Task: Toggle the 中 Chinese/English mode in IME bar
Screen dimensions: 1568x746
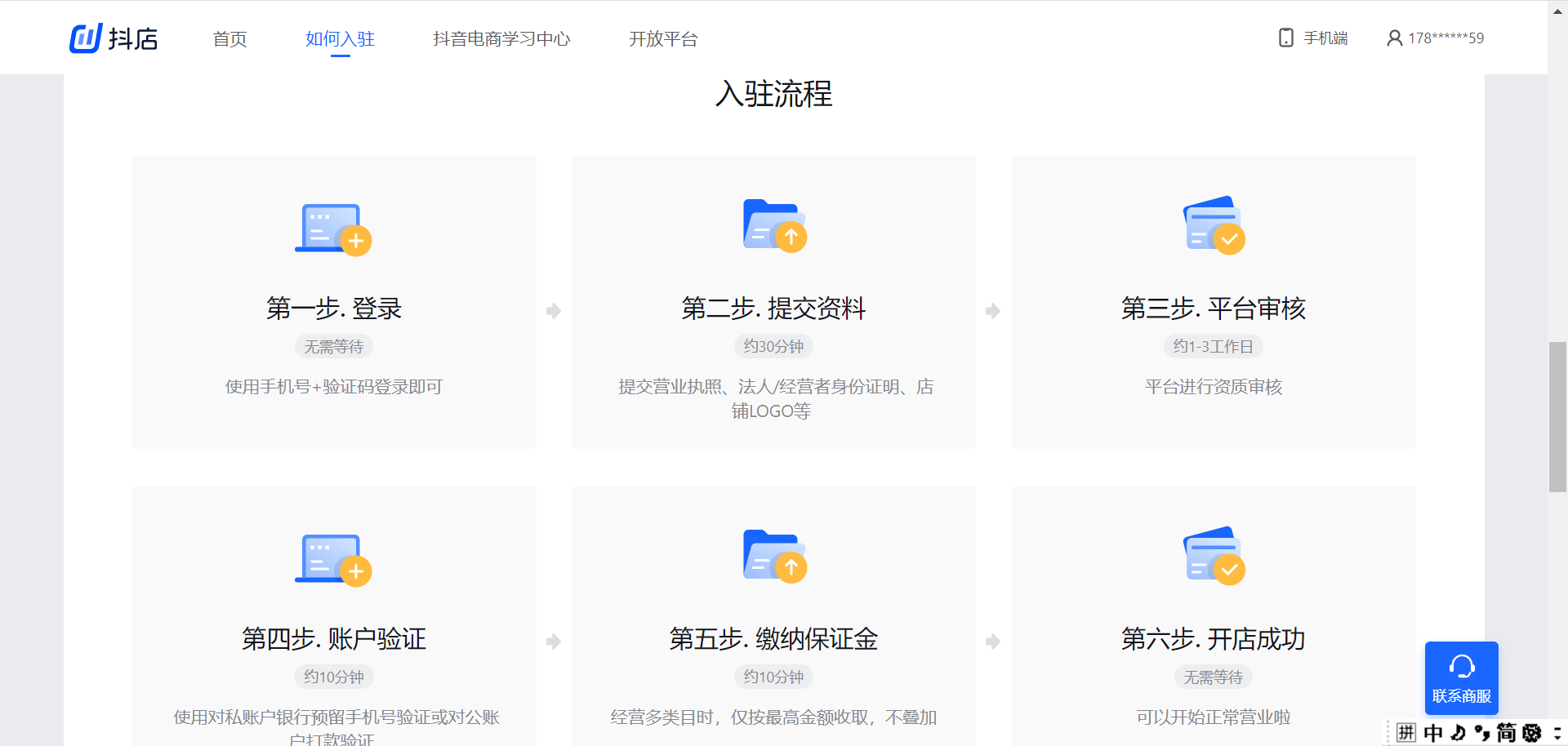Action: (1433, 732)
